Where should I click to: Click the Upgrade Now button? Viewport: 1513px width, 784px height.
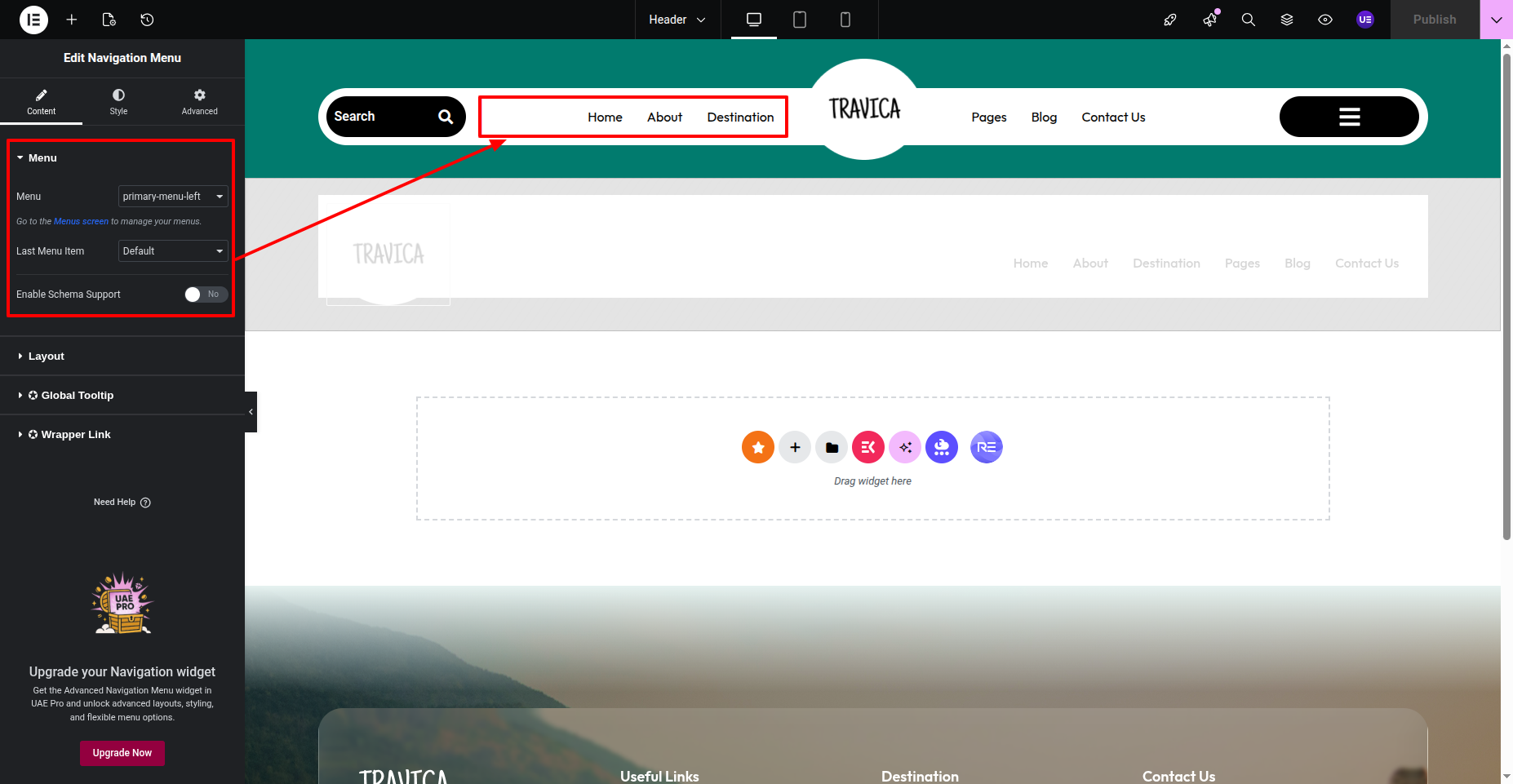tap(122, 753)
